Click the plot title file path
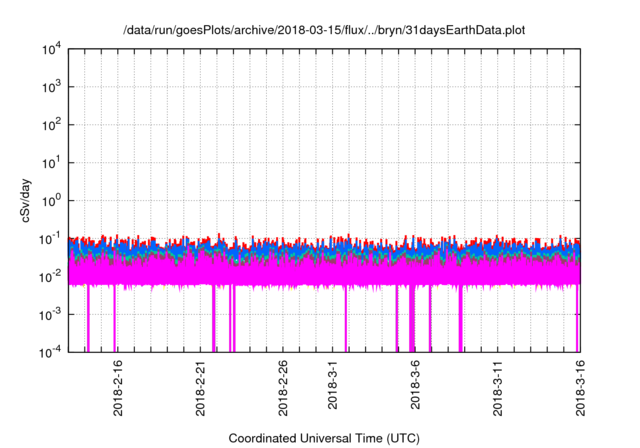640x448 pixels. coord(324,31)
